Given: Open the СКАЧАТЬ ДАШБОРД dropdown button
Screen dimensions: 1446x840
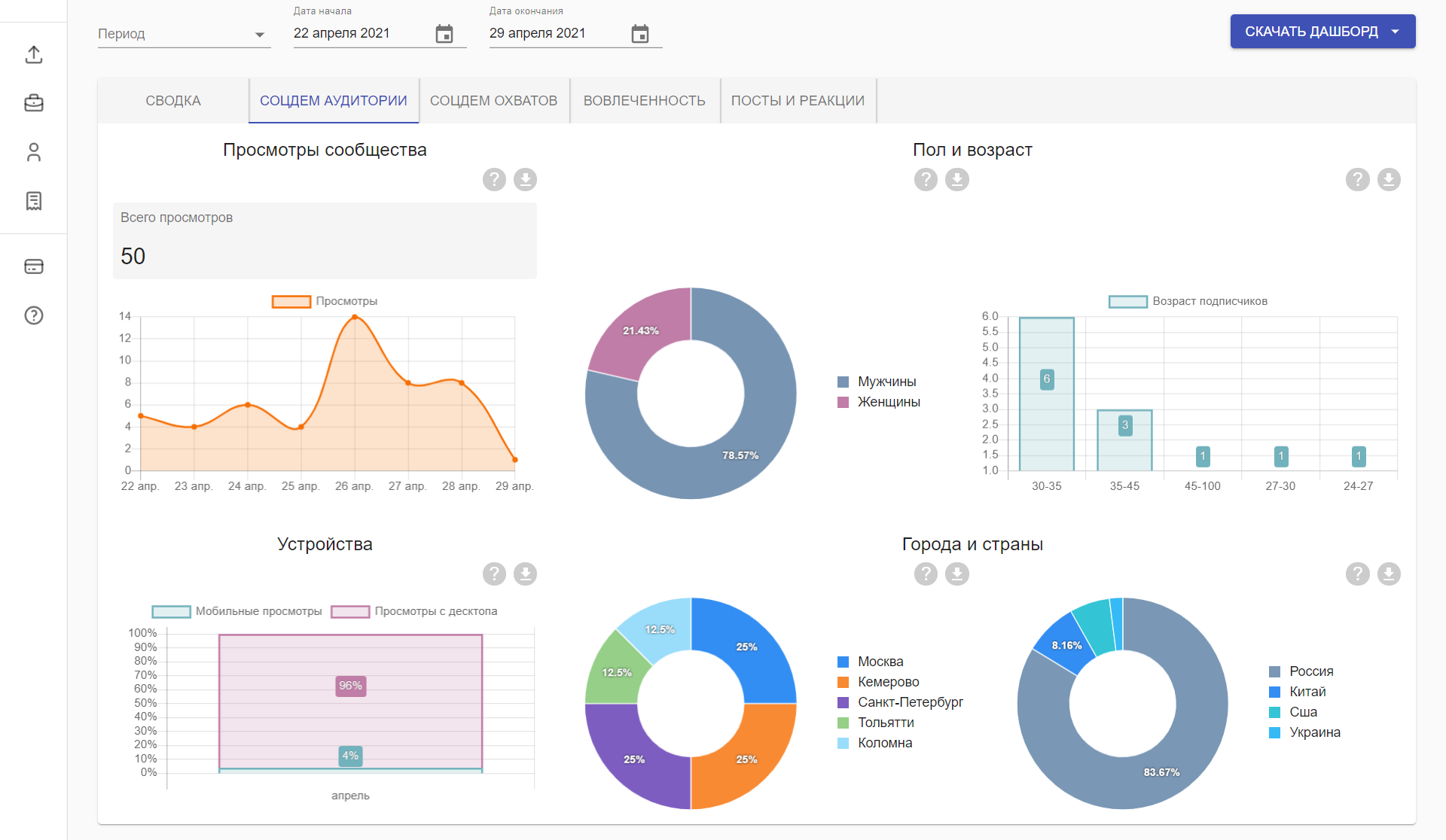Looking at the screenshot, I should (1322, 32).
